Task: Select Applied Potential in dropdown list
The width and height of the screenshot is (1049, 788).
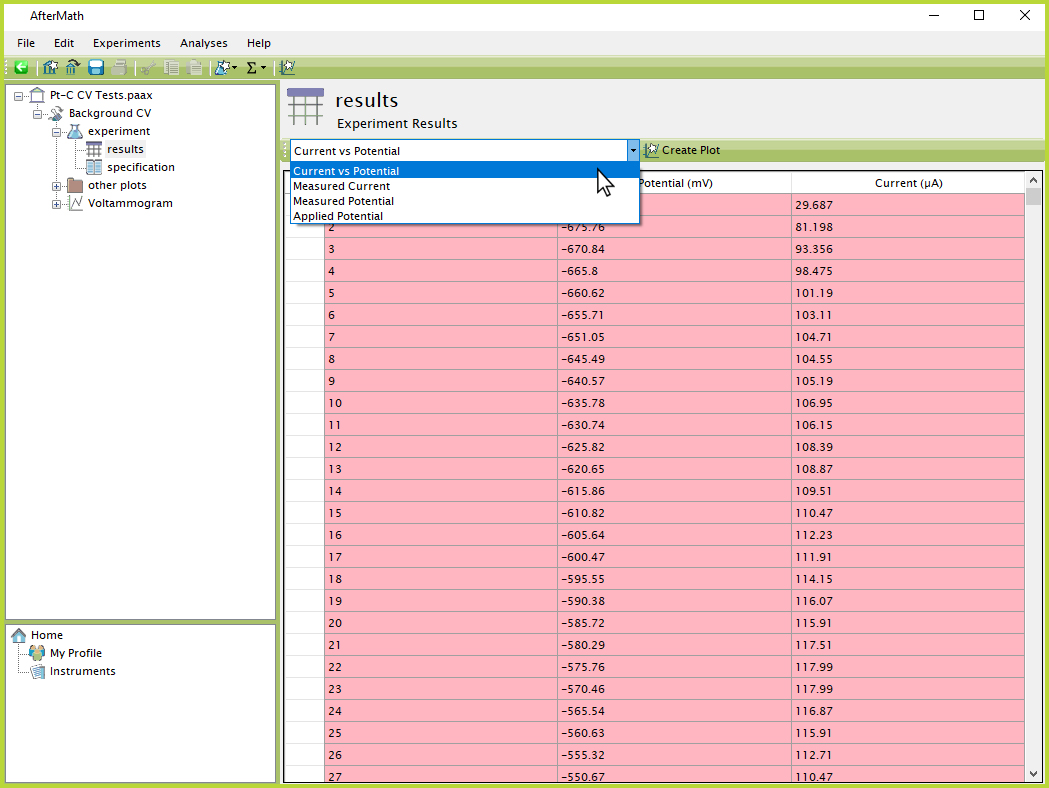Action: (x=338, y=216)
